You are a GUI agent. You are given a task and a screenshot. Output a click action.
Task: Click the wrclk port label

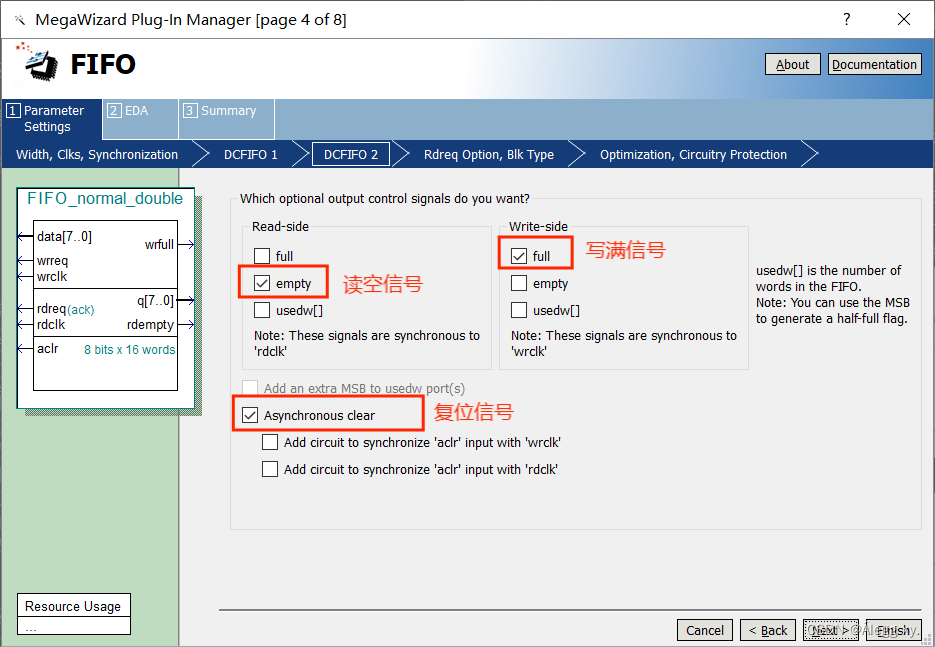click(52, 277)
